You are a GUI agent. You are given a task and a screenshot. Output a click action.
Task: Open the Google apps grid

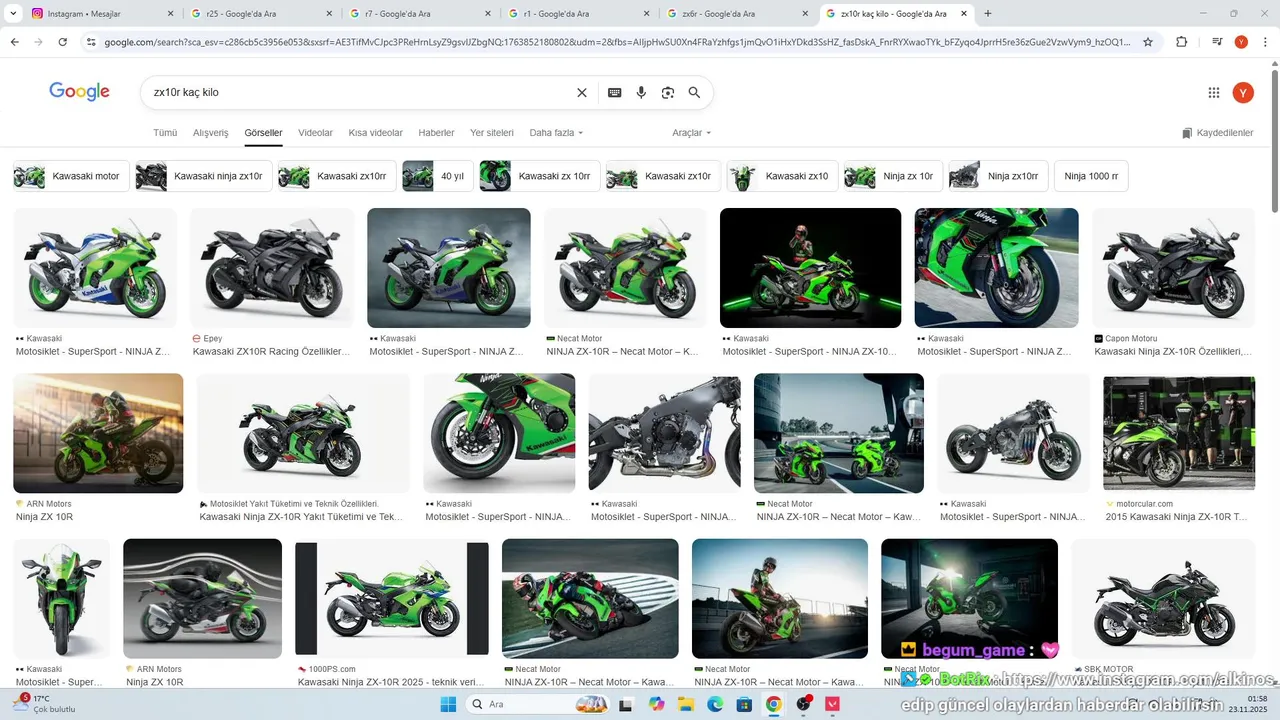point(1214,92)
